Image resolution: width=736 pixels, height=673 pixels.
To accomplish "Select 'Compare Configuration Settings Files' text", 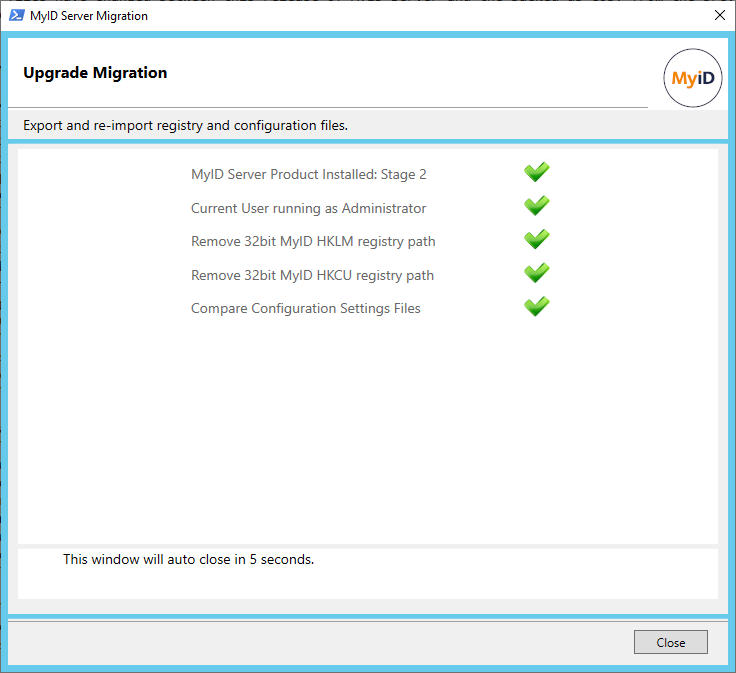I will [306, 309].
